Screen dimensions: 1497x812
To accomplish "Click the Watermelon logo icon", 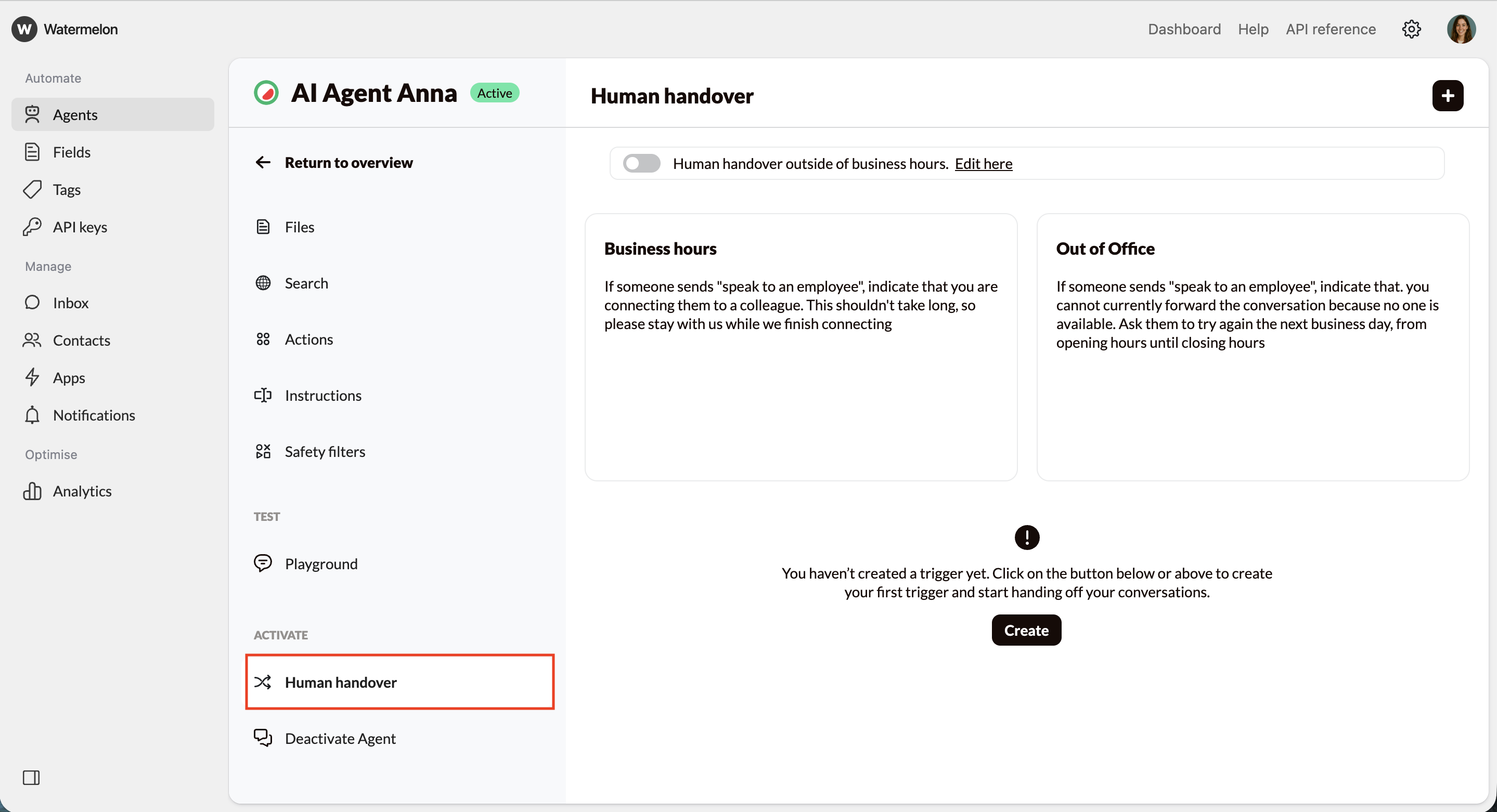I will (x=24, y=29).
